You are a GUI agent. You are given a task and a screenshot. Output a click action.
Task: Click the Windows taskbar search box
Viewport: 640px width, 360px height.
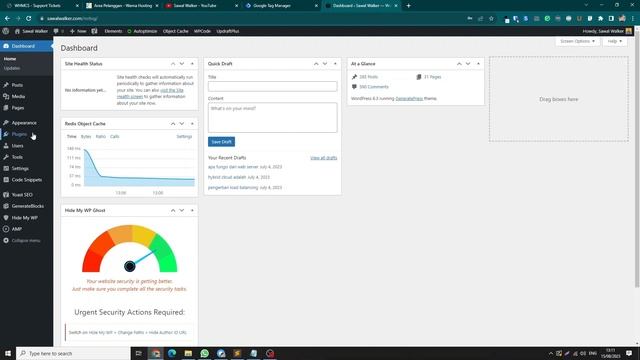(73, 353)
